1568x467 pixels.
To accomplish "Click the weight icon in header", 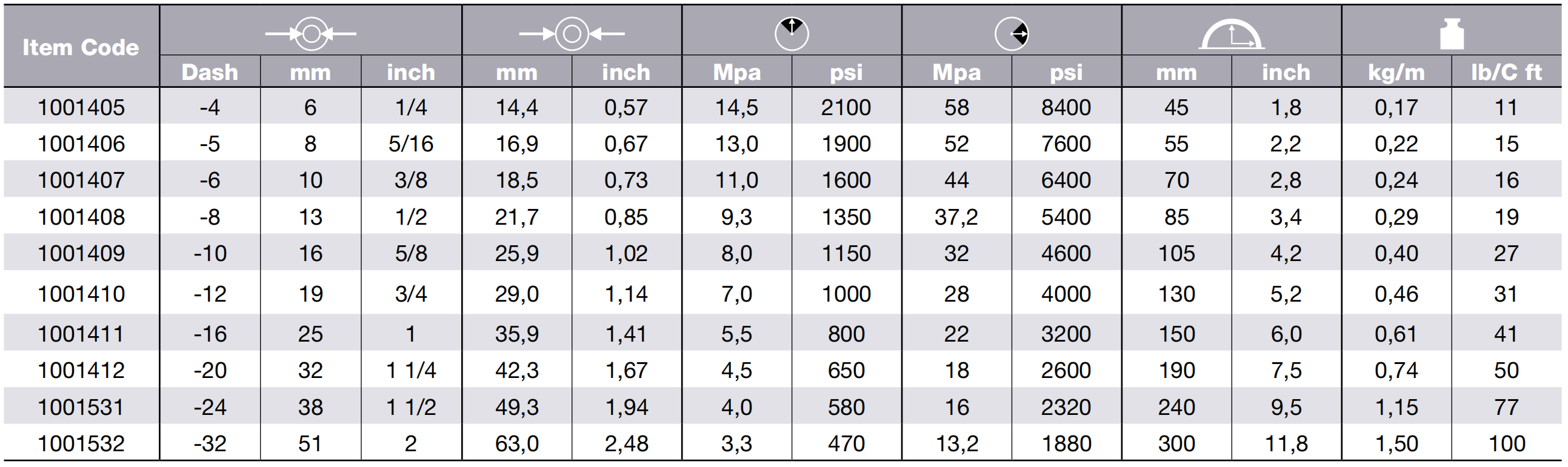I will [1452, 34].
